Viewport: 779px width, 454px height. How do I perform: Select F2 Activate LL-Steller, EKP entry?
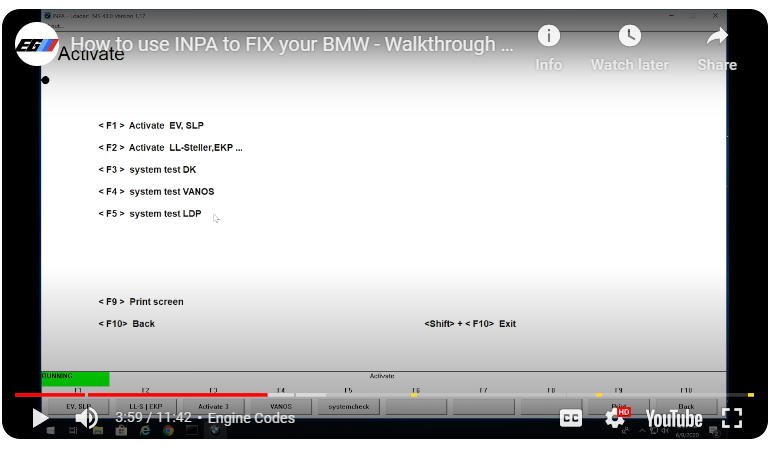click(x=170, y=148)
